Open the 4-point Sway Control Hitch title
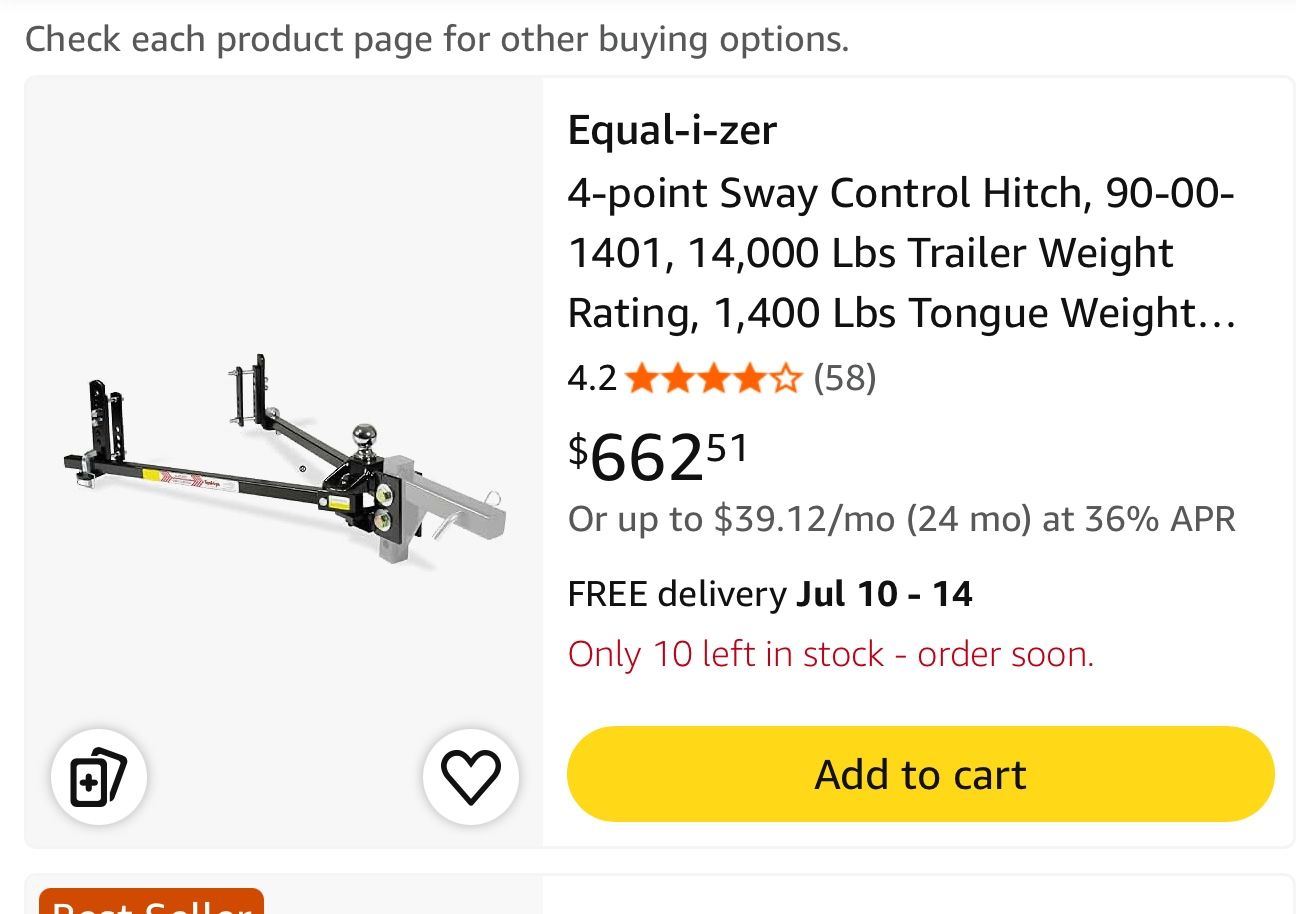This screenshot has height=914, width=1296. tap(902, 253)
